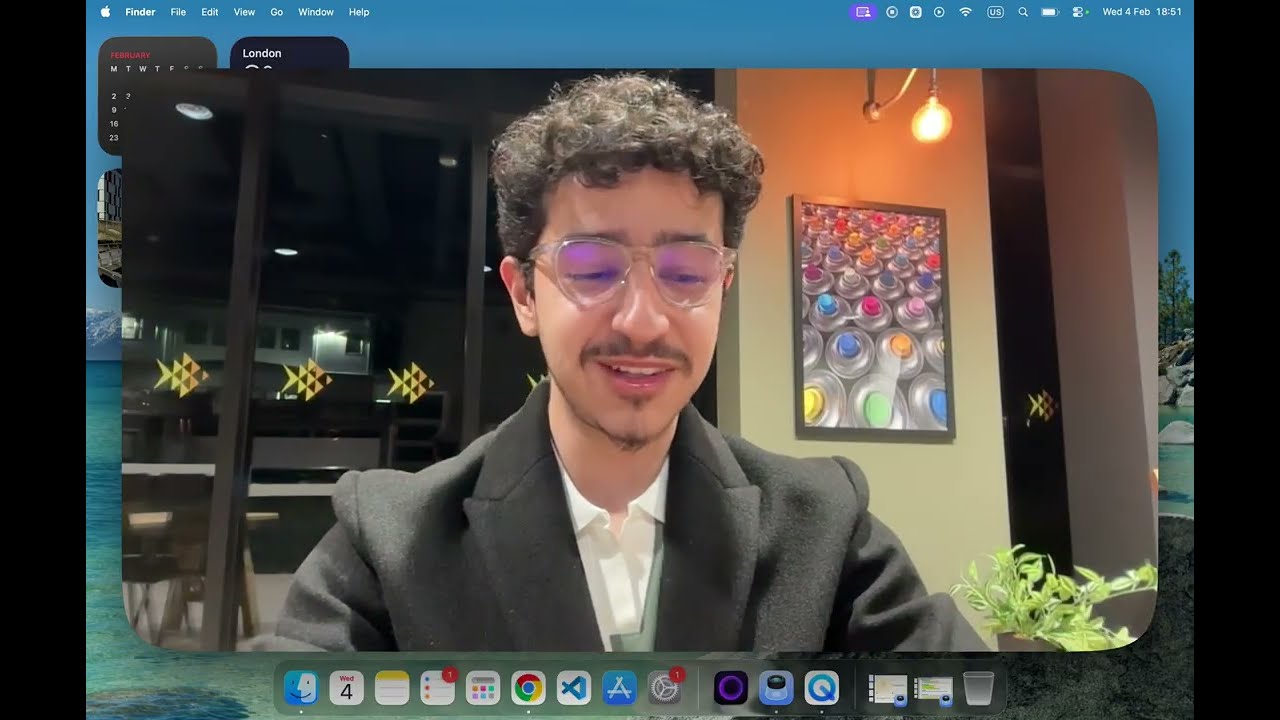The height and width of the screenshot is (720, 1280).
Task: Open Calendar from the Dock
Action: [x=347, y=688]
